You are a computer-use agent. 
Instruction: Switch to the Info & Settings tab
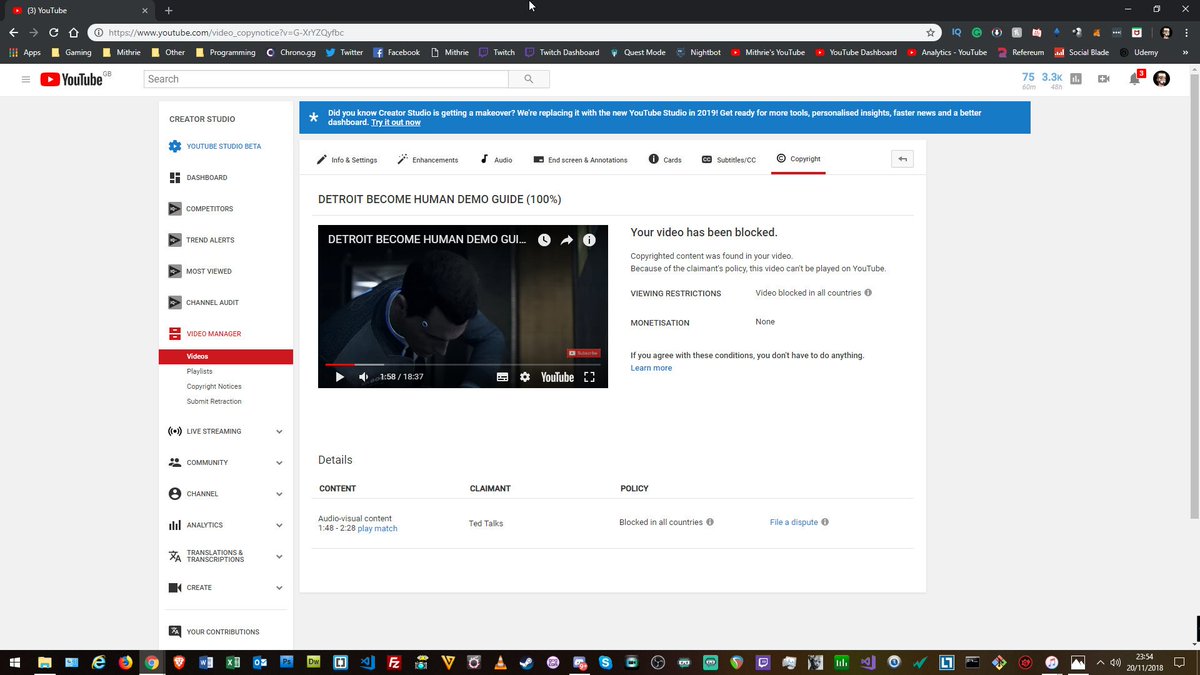tap(347, 160)
